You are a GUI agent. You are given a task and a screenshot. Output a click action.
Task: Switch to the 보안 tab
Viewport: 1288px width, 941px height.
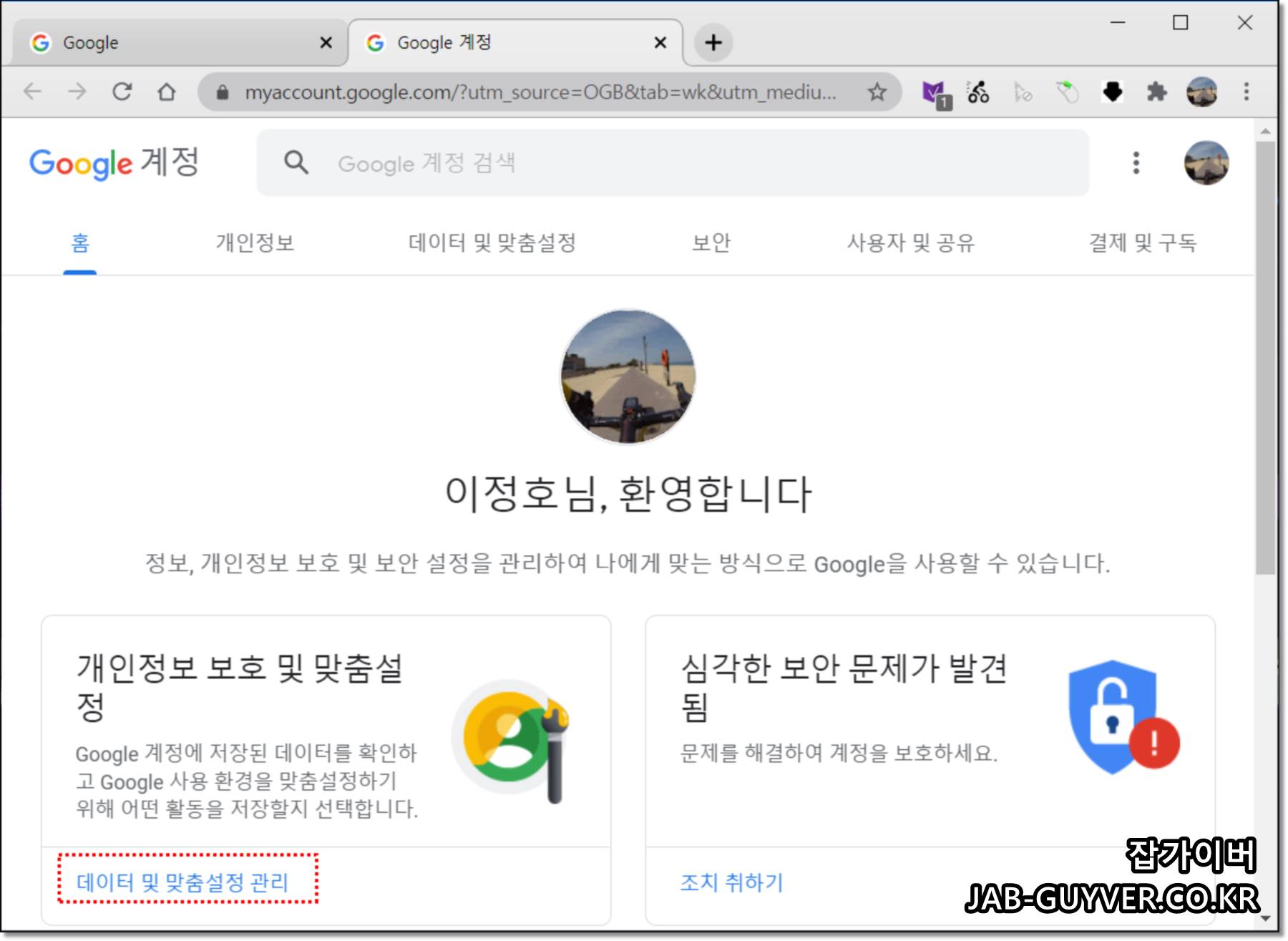point(712,243)
